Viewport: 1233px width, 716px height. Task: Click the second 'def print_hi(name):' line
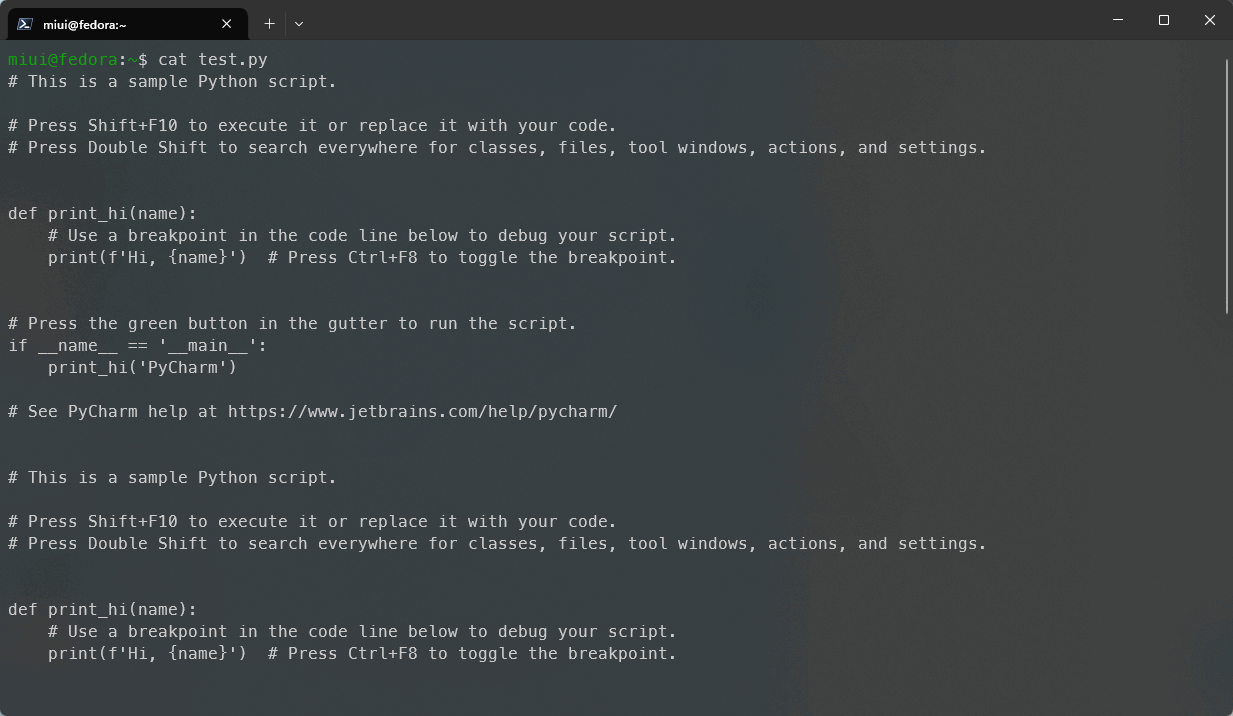pos(102,609)
